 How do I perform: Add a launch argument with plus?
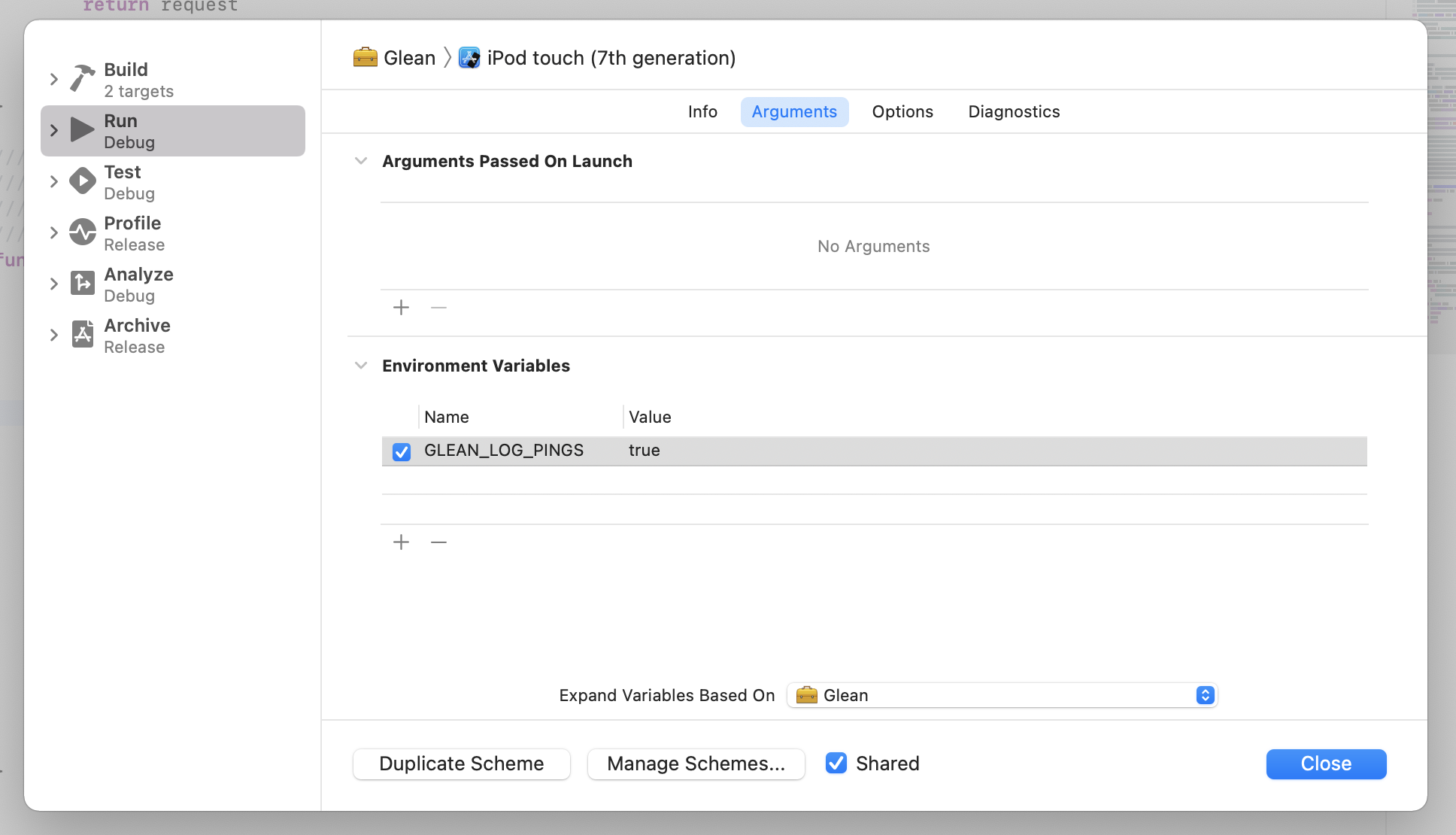coord(401,308)
